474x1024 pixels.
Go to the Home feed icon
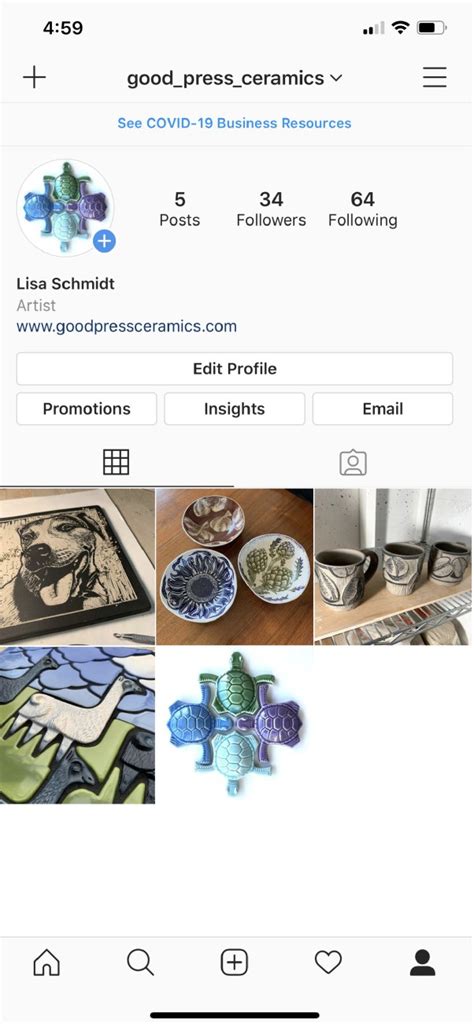coord(46,962)
